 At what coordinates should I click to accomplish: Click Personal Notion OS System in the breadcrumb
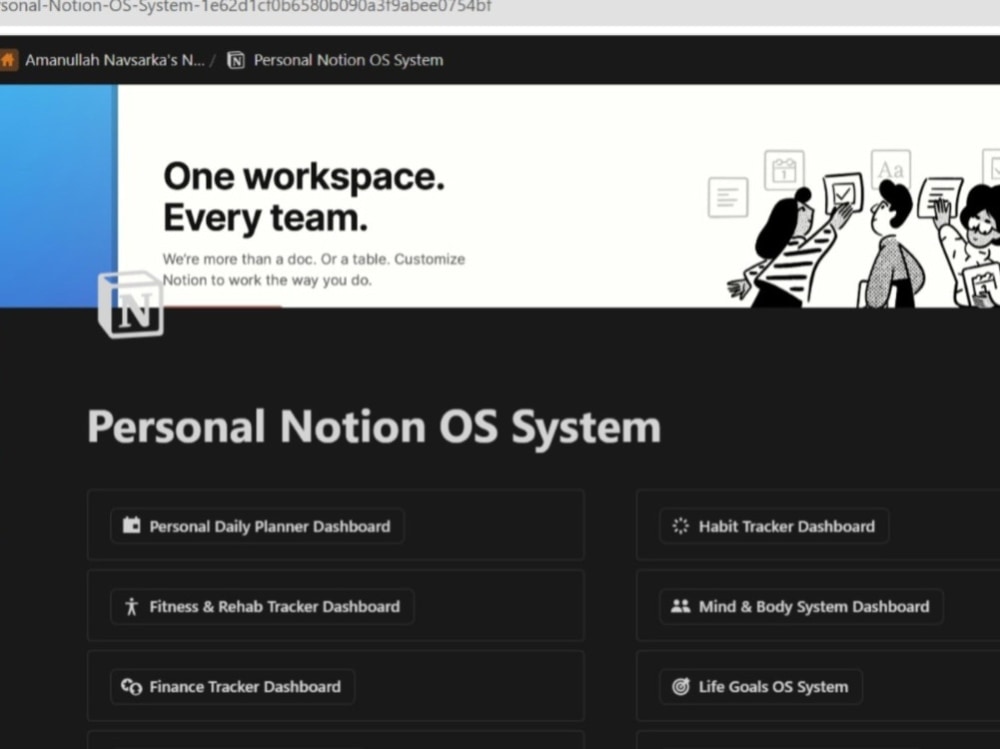coord(348,59)
